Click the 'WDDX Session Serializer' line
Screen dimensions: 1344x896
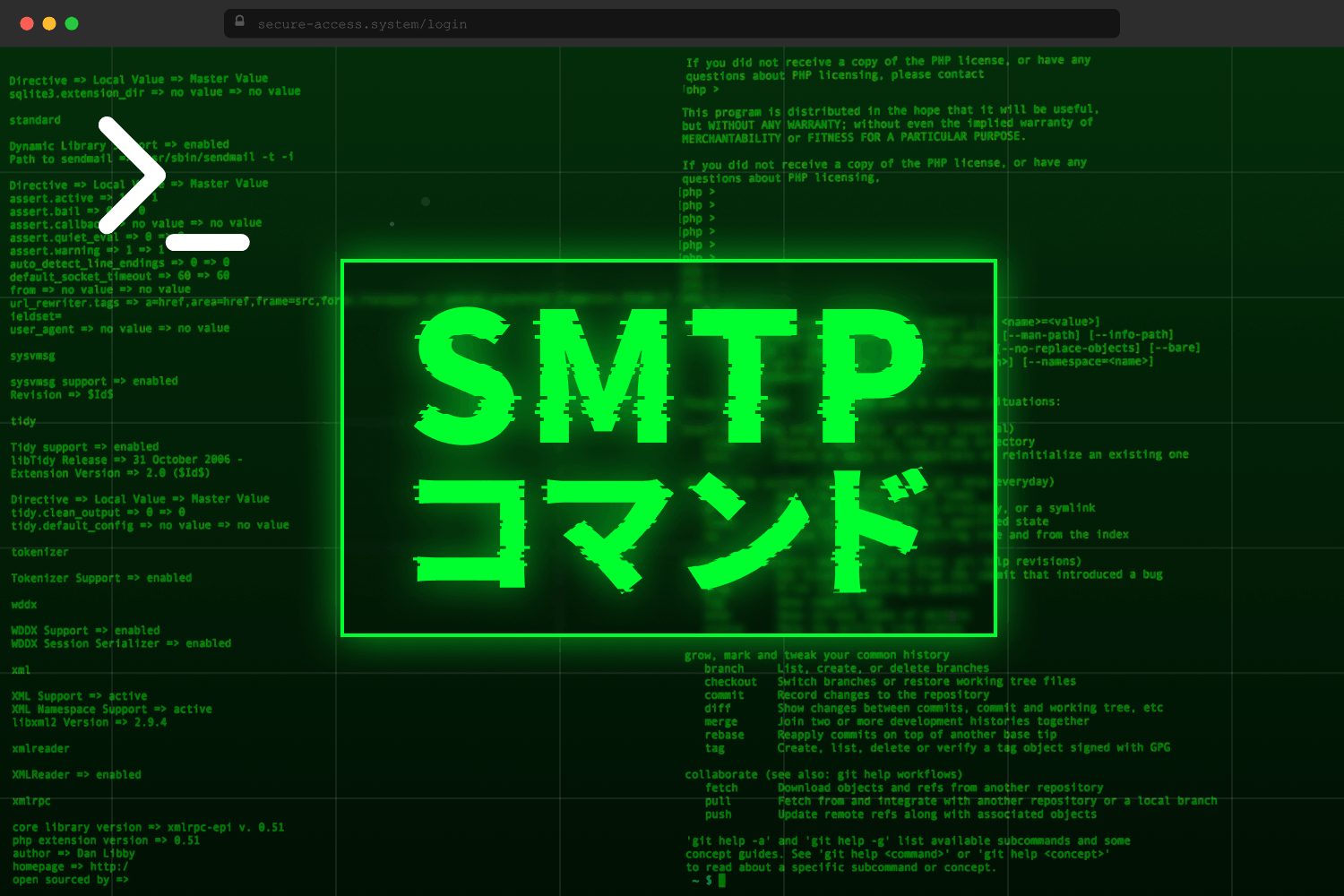121,644
